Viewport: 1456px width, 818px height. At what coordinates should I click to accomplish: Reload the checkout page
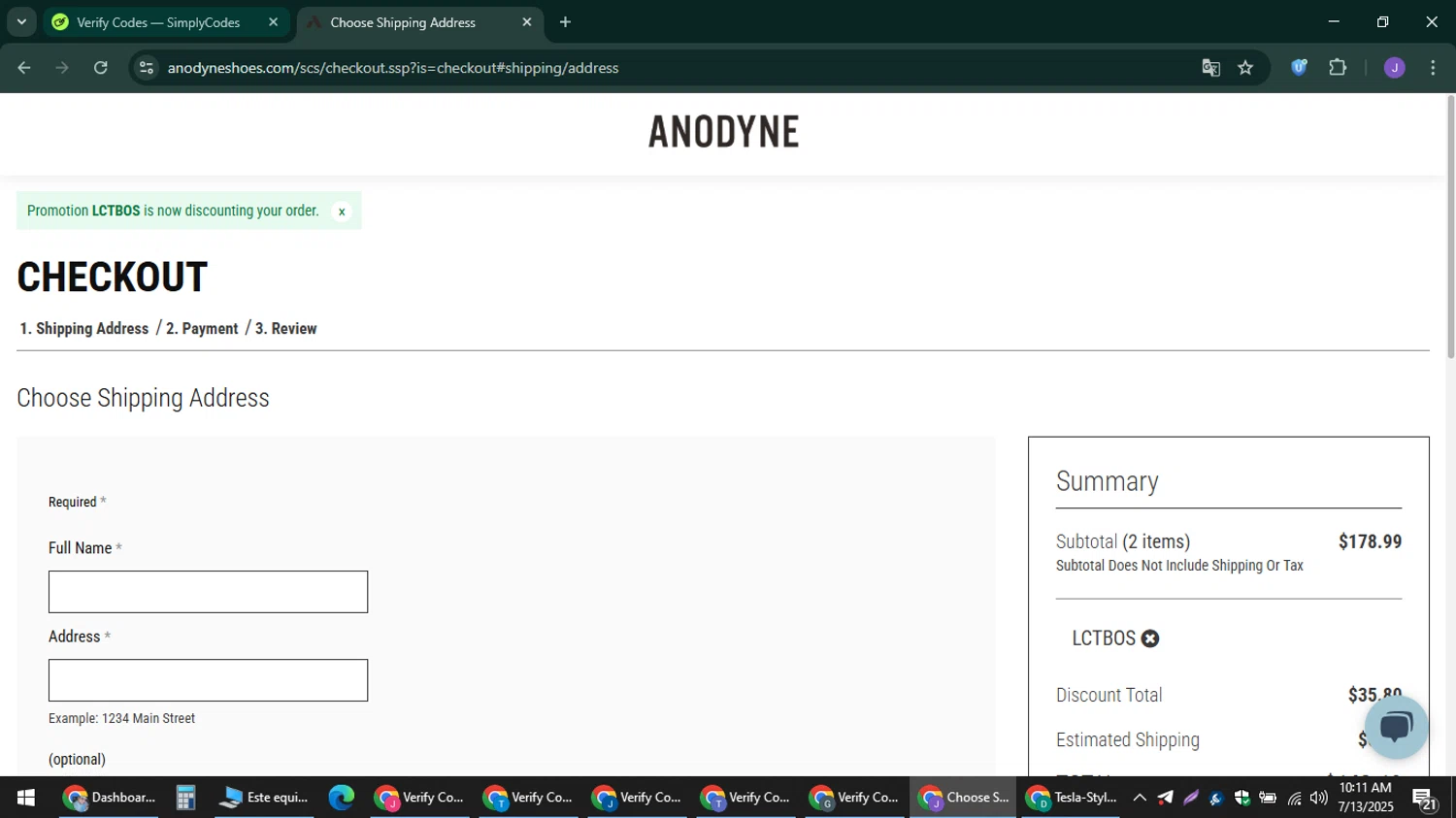tap(101, 68)
